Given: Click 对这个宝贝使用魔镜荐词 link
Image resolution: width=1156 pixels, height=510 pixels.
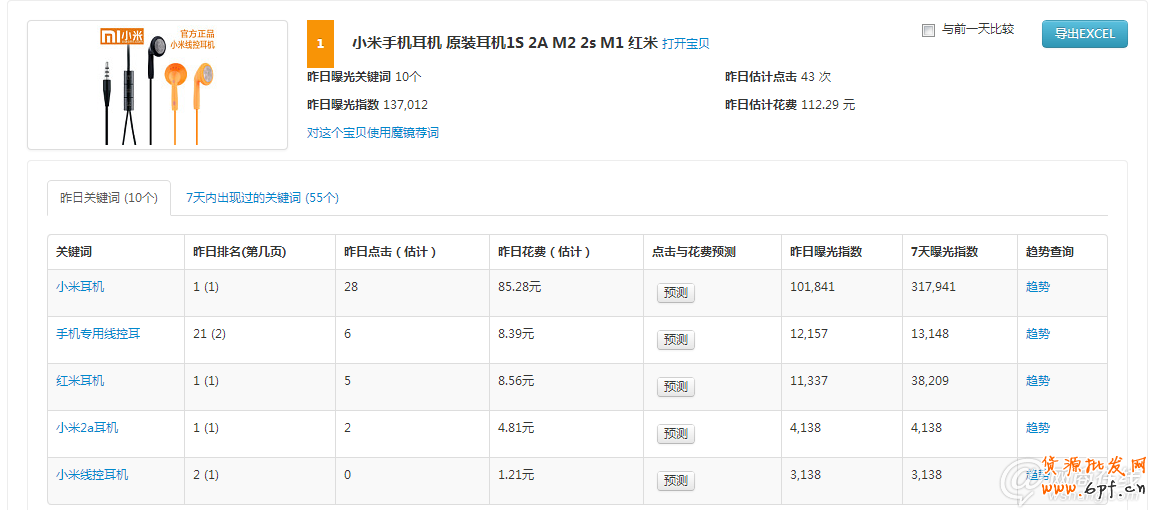Looking at the screenshot, I should (372, 133).
